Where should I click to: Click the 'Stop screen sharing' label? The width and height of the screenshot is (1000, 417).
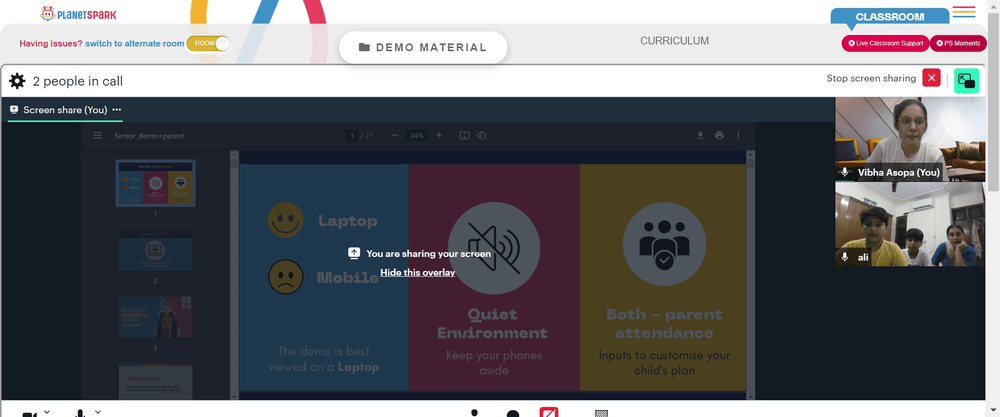[871, 78]
